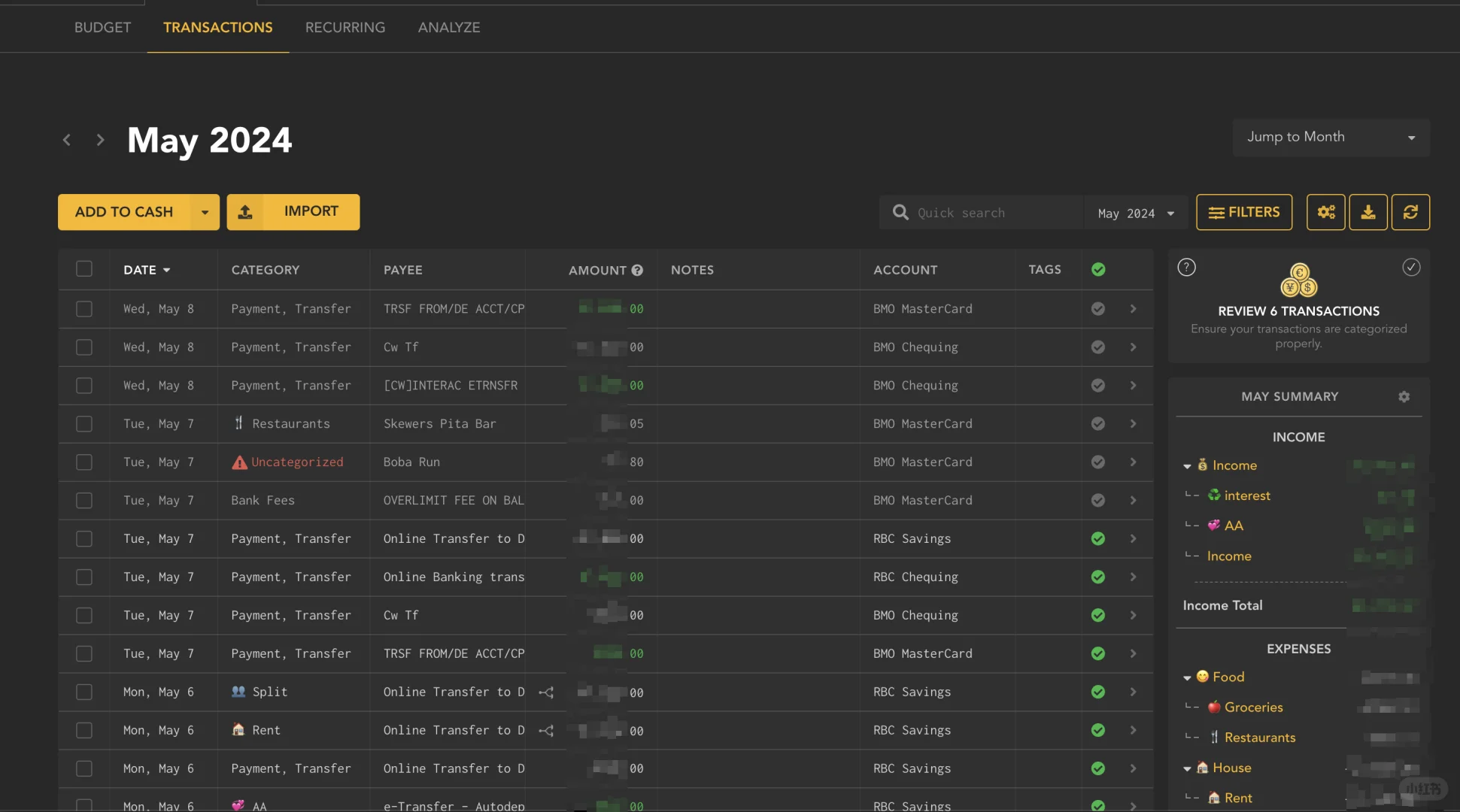
Task: Click BMO Chequing account on Cw Tf May 8 row
Action: point(915,347)
